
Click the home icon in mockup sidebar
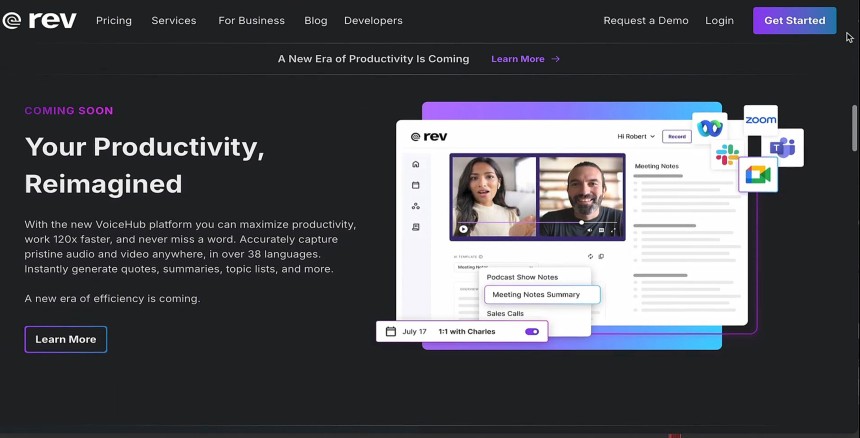pos(416,164)
